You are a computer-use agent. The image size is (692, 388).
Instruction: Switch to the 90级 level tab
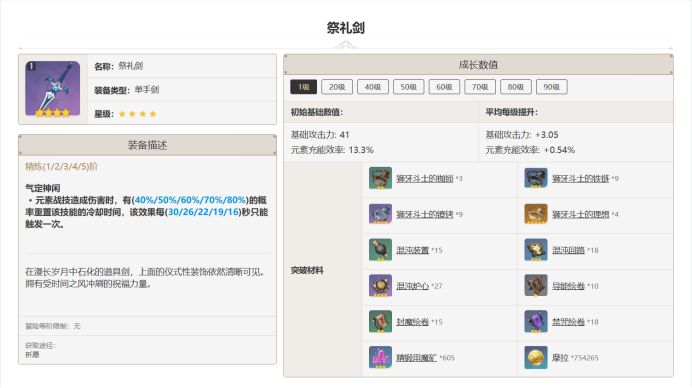point(551,87)
